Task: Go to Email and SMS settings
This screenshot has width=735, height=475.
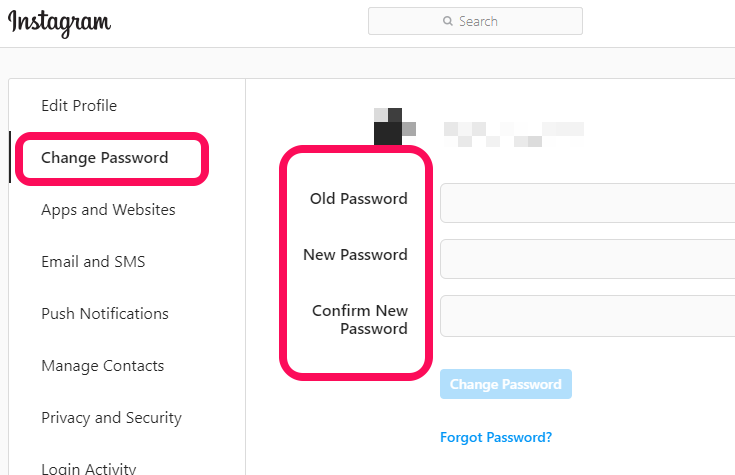Action: click(93, 262)
